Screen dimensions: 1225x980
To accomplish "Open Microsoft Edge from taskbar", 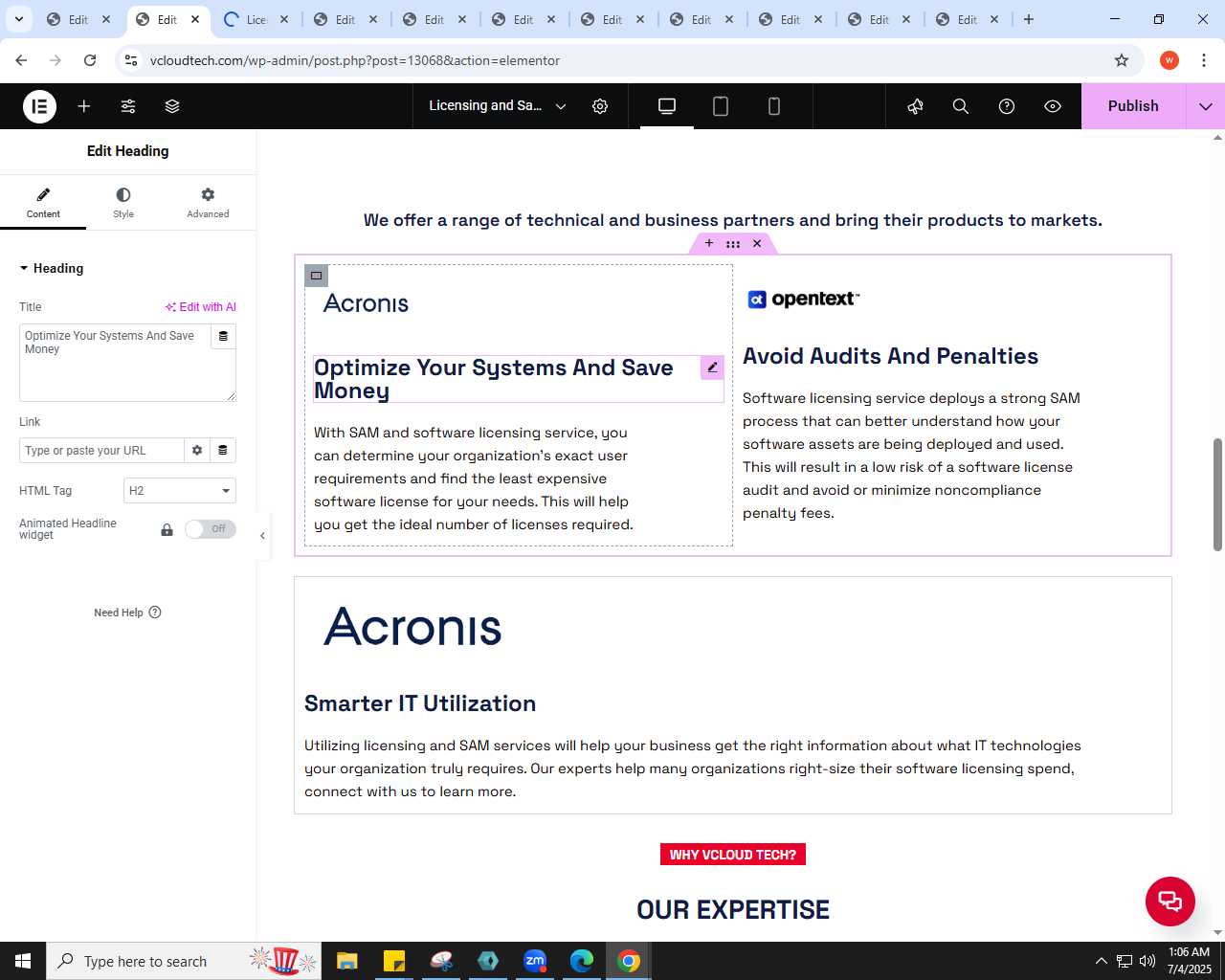I will (582, 961).
